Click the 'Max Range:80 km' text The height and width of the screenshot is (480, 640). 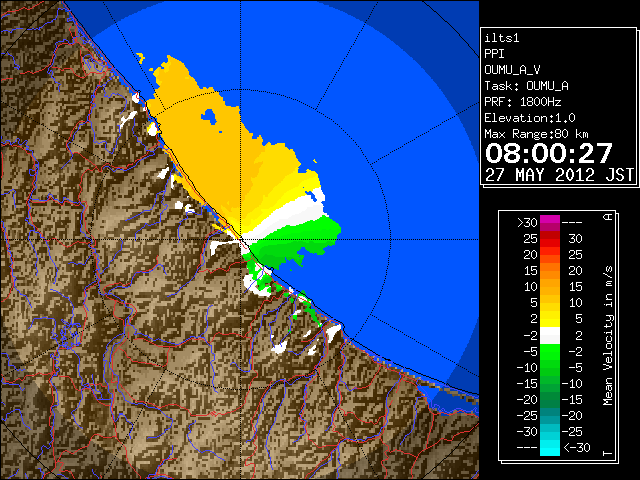536,134
